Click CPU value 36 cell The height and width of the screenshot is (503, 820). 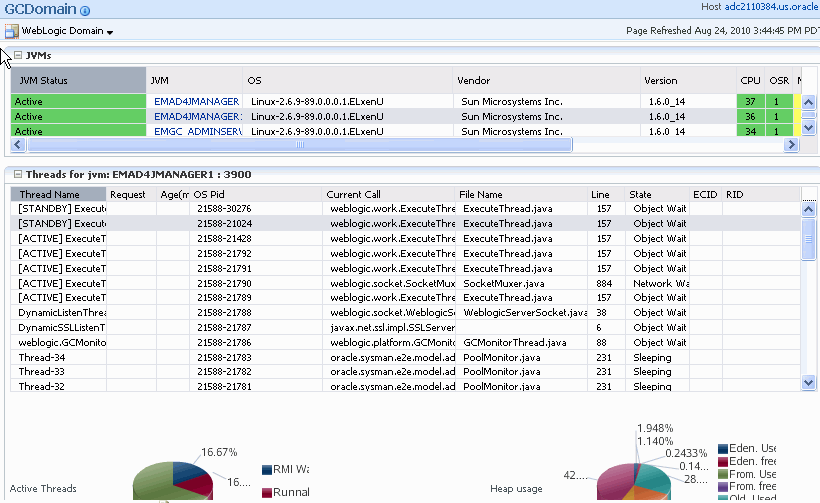(750, 117)
